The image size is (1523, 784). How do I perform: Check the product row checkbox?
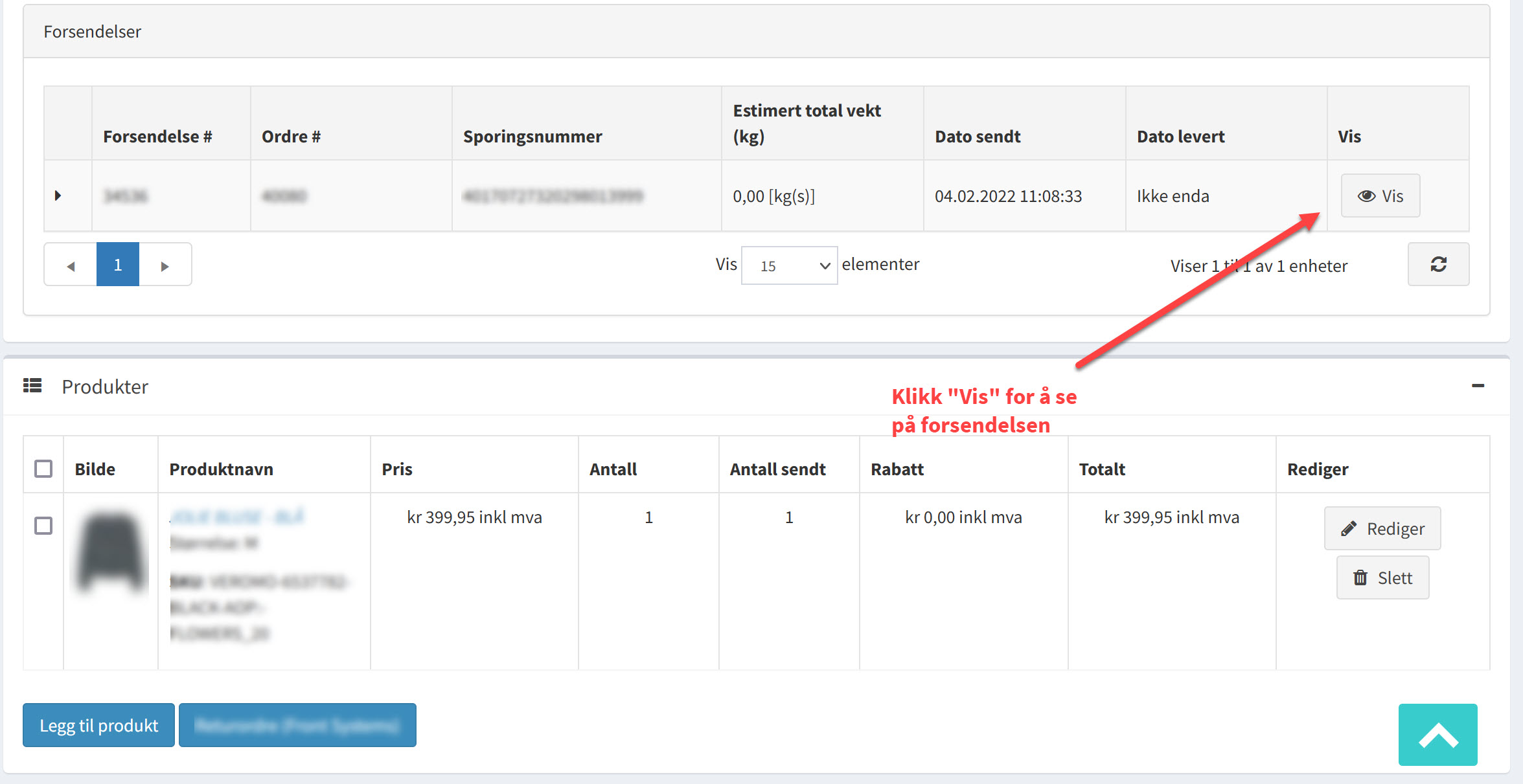click(x=43, y=526)
